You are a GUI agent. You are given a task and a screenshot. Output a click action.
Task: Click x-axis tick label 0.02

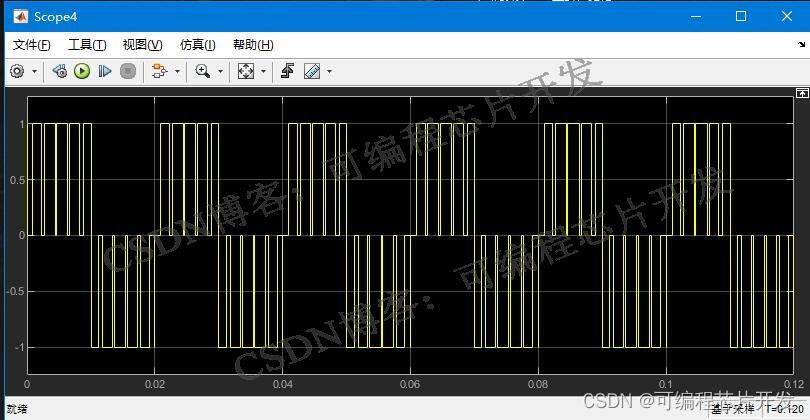154,384
